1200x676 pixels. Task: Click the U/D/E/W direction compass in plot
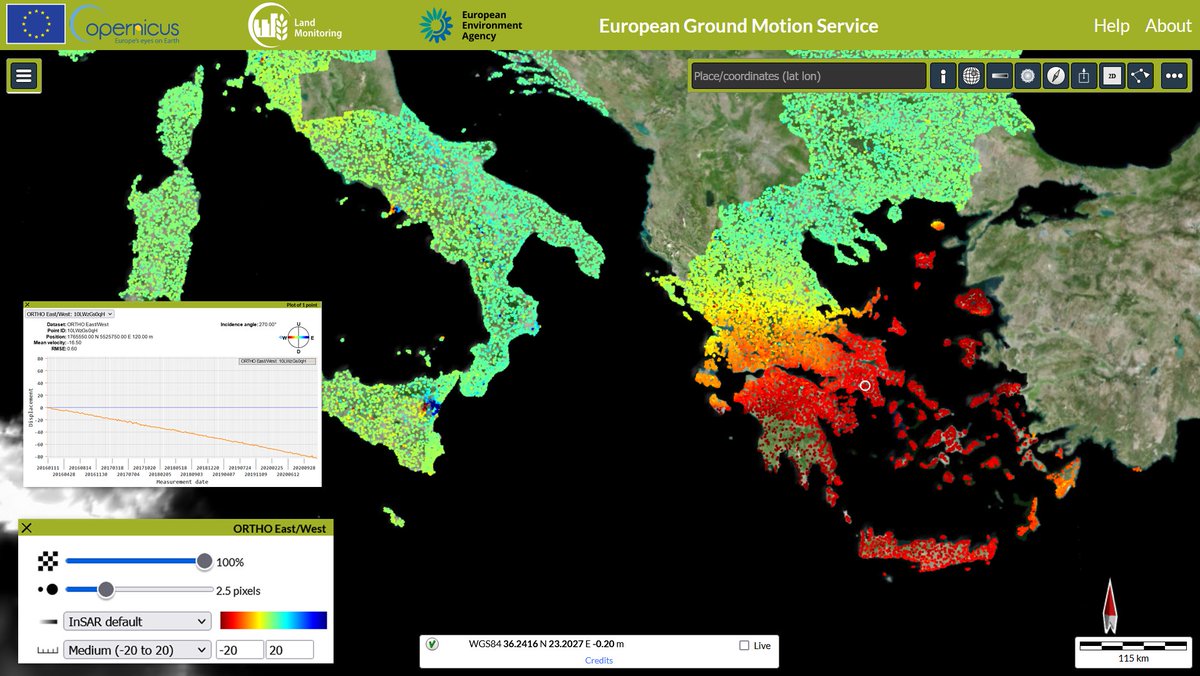(298, 338)
